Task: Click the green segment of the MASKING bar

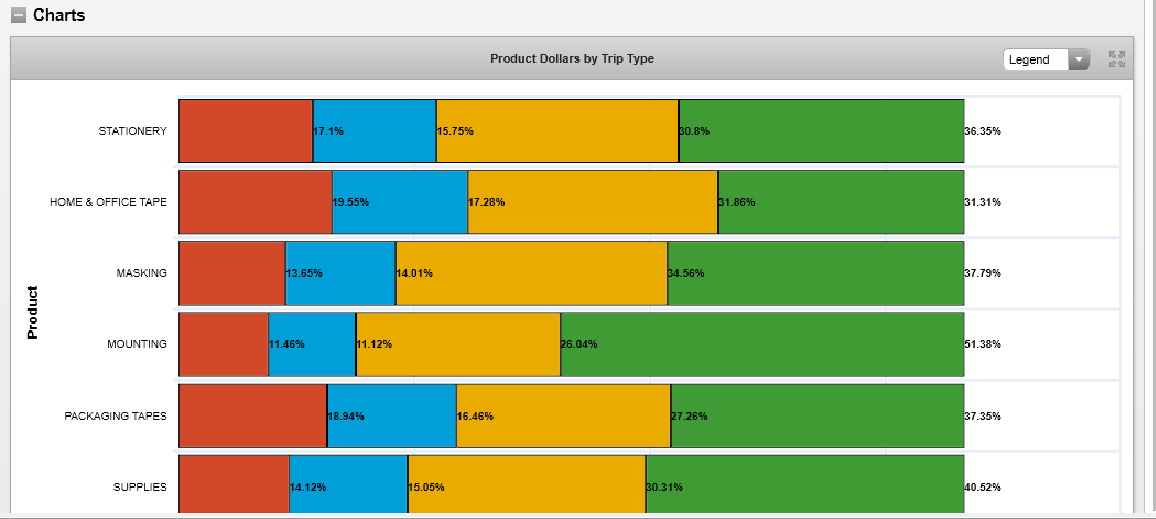Action: pyautogui.click(x=816, y=273)
